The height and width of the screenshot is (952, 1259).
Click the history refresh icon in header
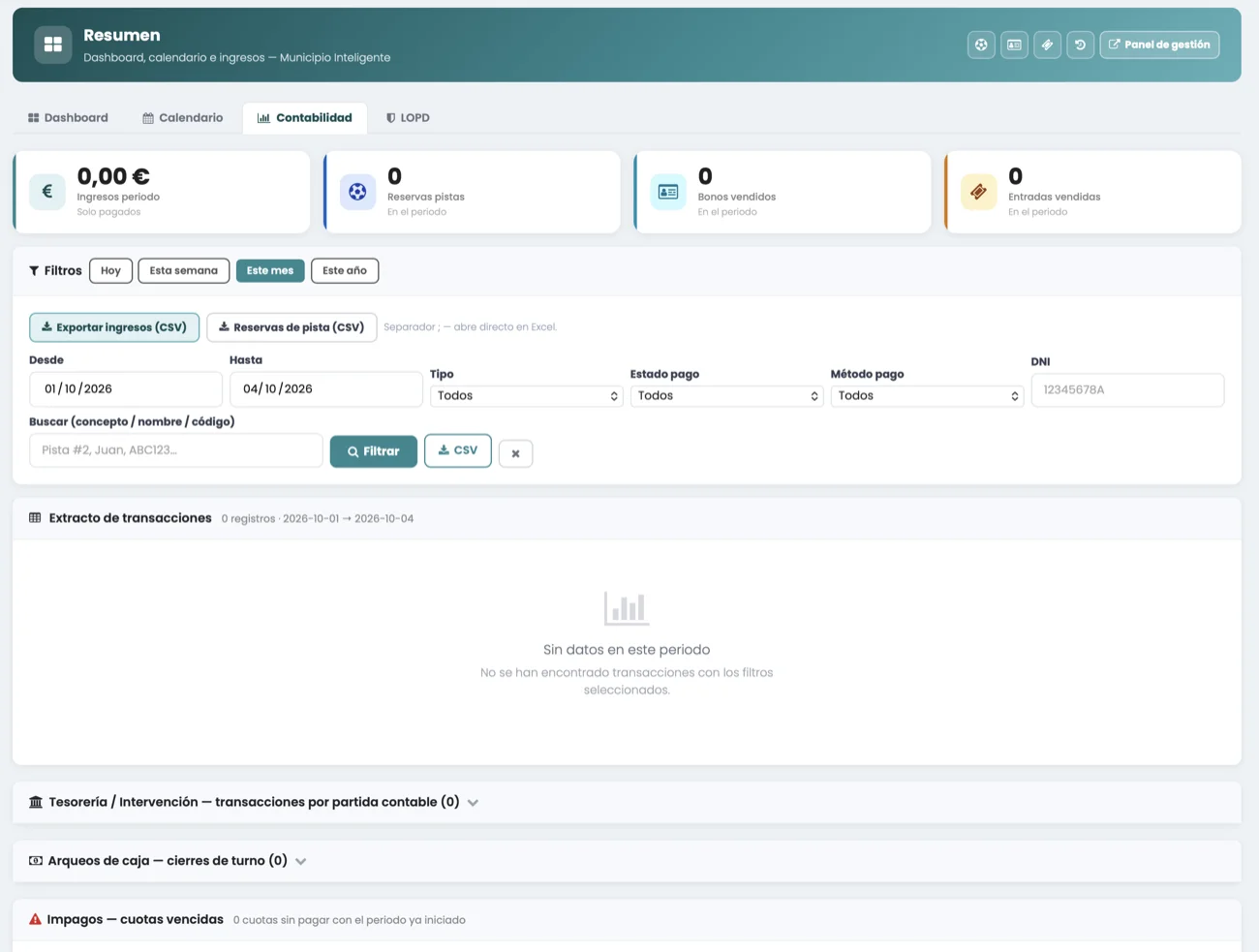pyautogui.click(x=1080, y=45)
